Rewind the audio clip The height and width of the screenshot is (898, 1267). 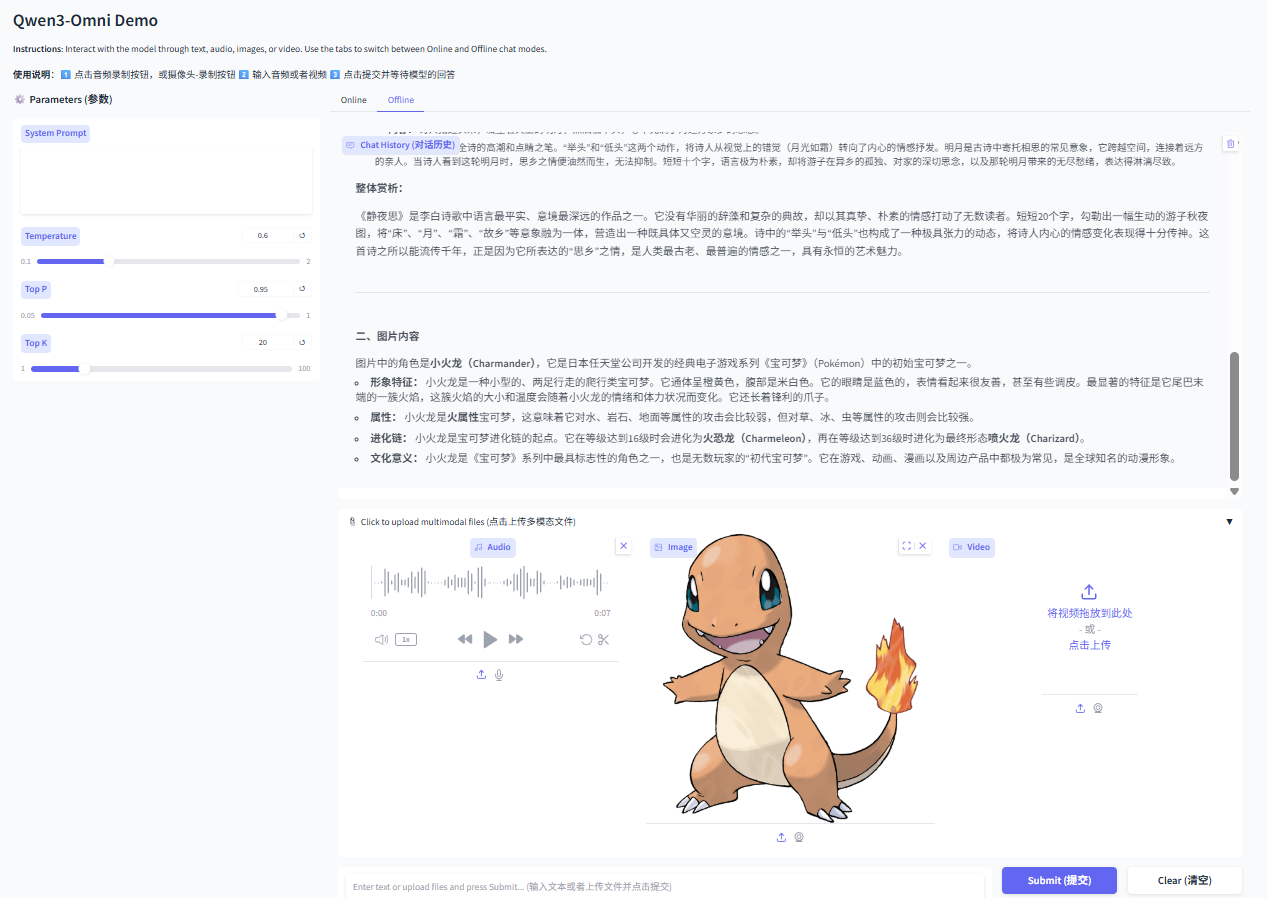coord(465,639)
